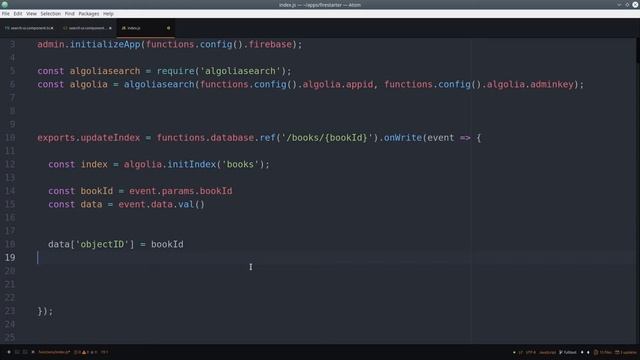Viewport: 640px width, 360px height.
Task: Open the Help menu
Action: tap(108, 13)
